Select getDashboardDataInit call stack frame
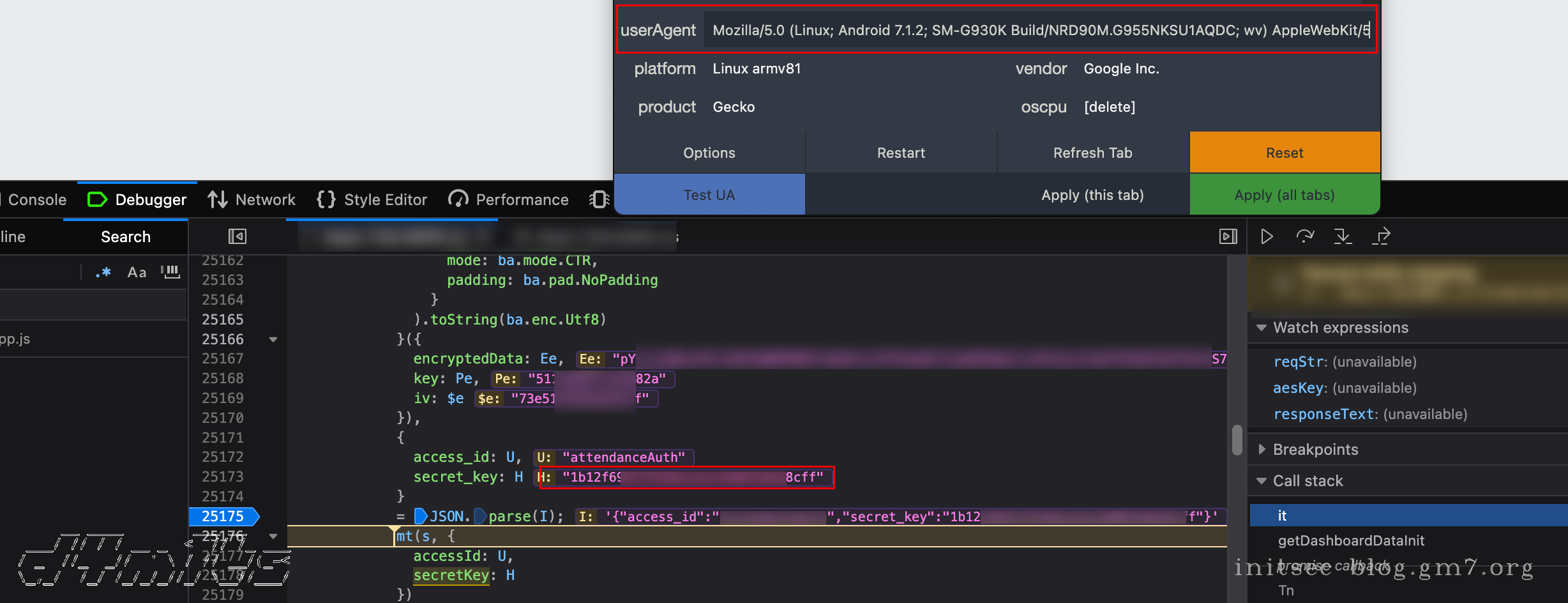1568x603 pixels. click(x=1350, y=541)
